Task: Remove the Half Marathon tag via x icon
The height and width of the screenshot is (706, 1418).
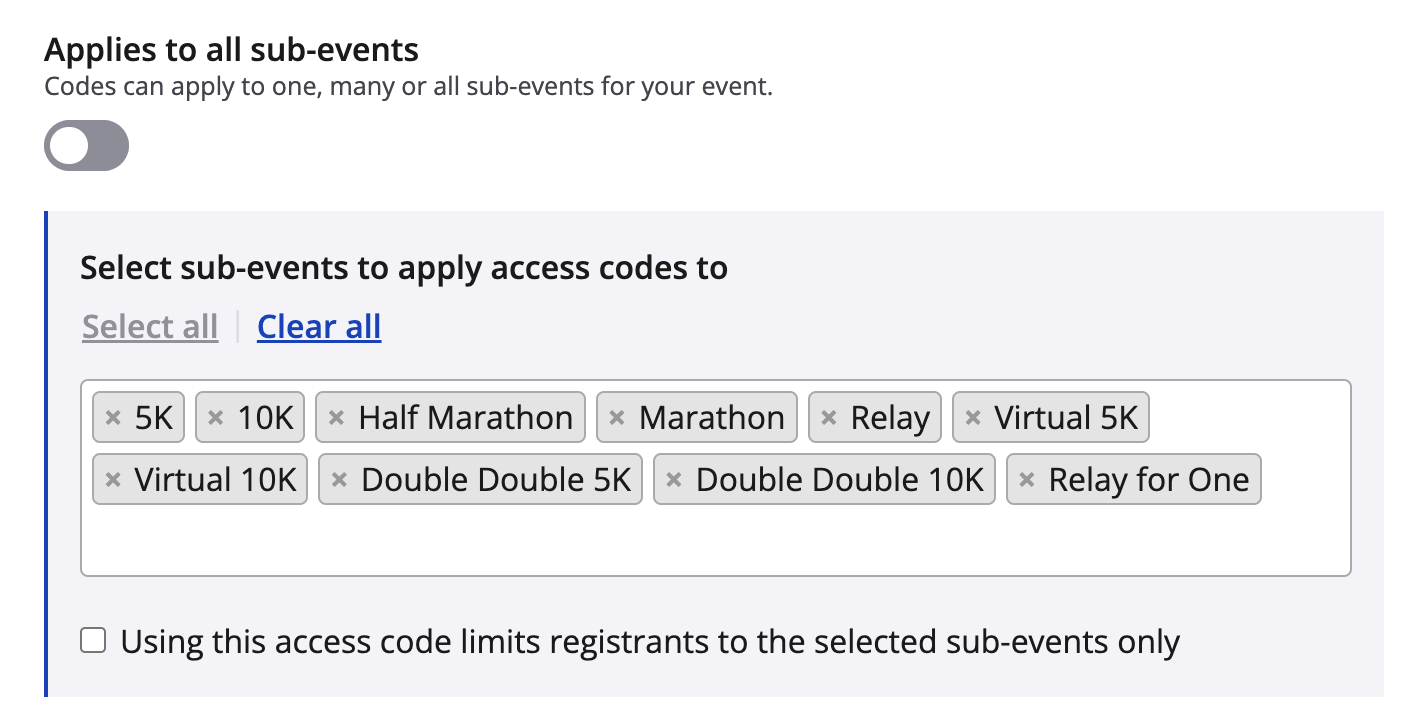Action: [337, 417]
